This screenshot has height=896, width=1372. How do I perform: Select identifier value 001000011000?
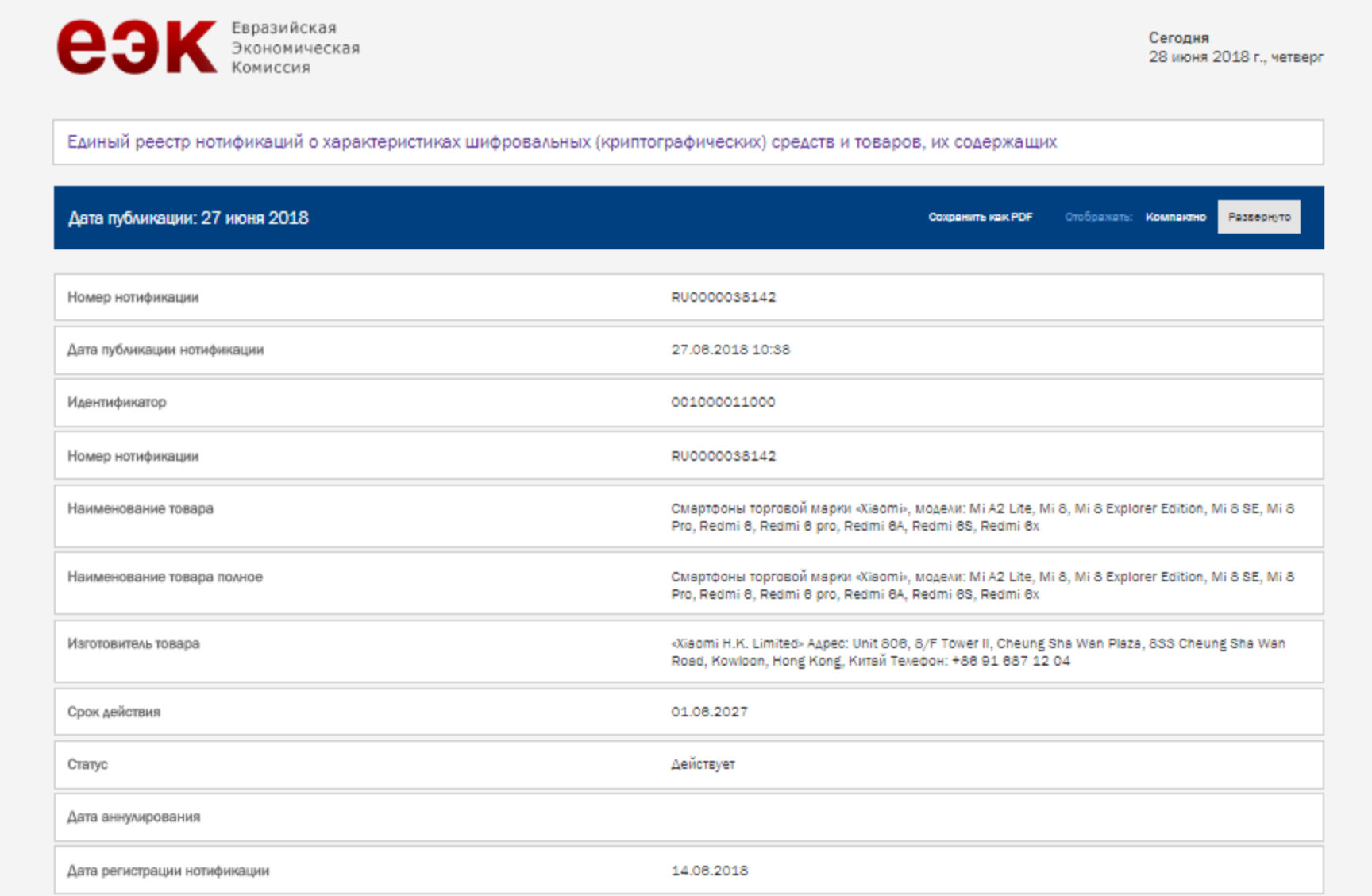tap(723, 402)
